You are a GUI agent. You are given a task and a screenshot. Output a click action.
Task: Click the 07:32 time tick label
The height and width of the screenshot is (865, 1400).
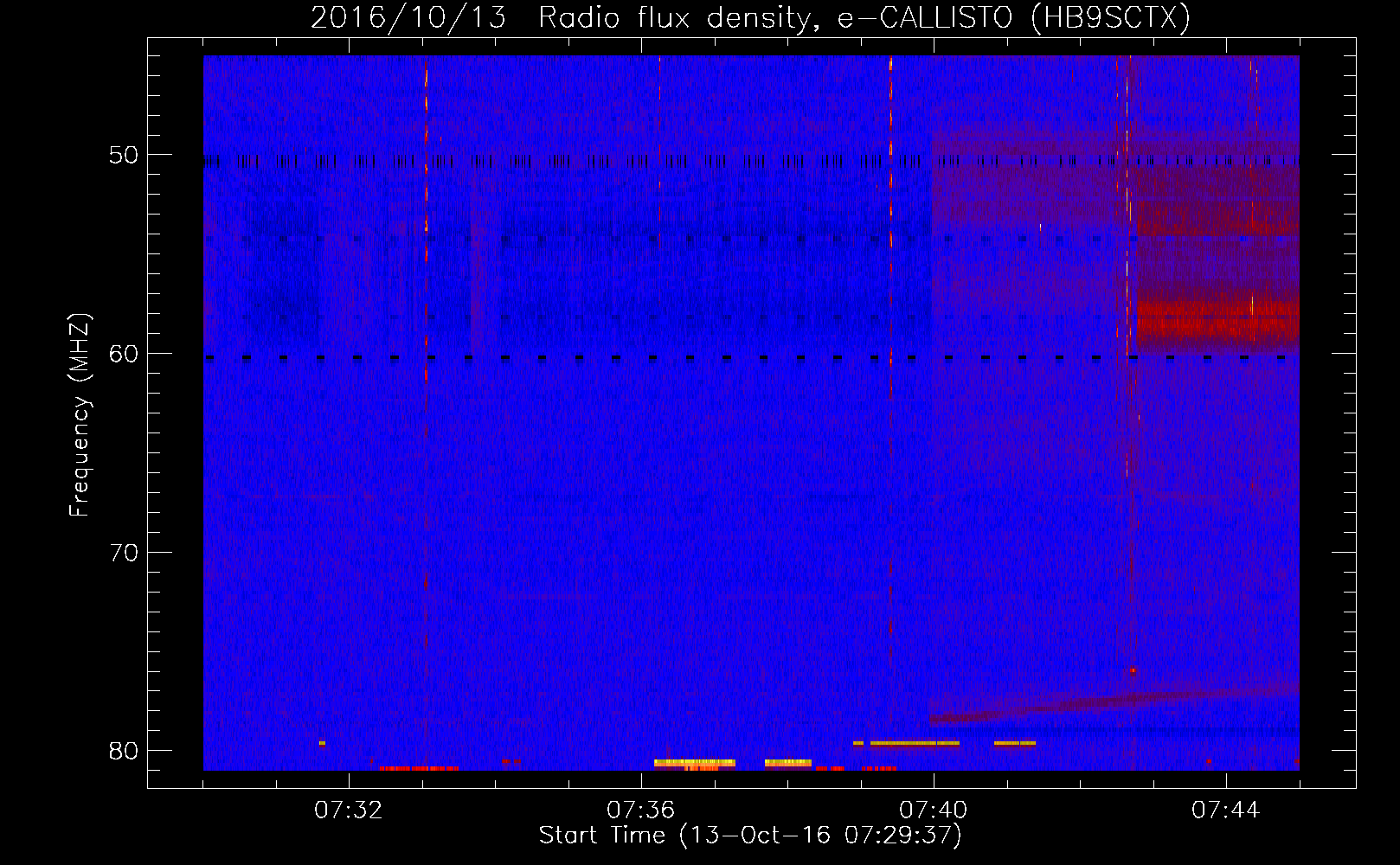coord(349,811)
